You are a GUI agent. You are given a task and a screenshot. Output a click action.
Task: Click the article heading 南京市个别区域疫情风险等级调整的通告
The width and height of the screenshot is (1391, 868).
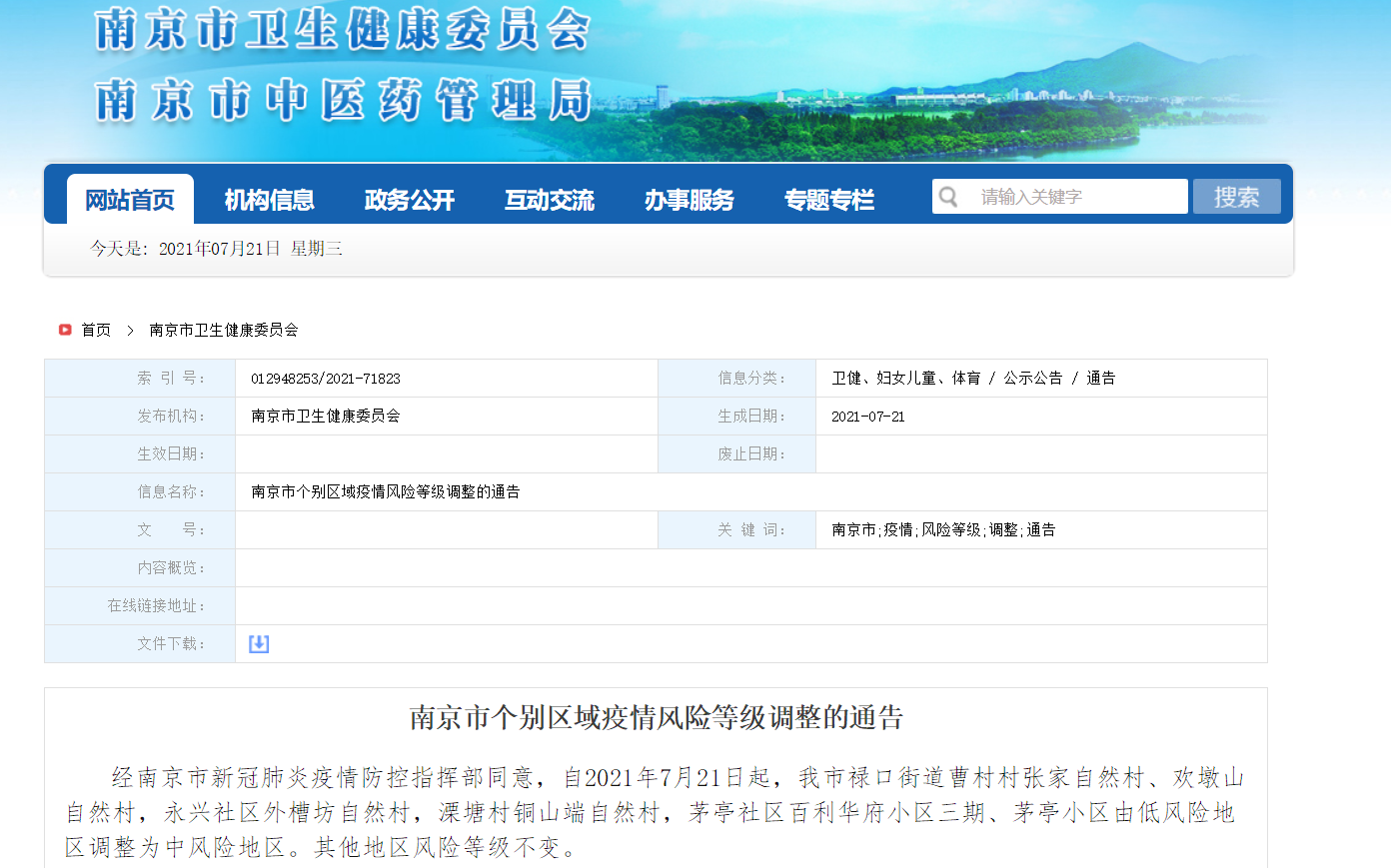pyautogui.click(x=656, y=717)
